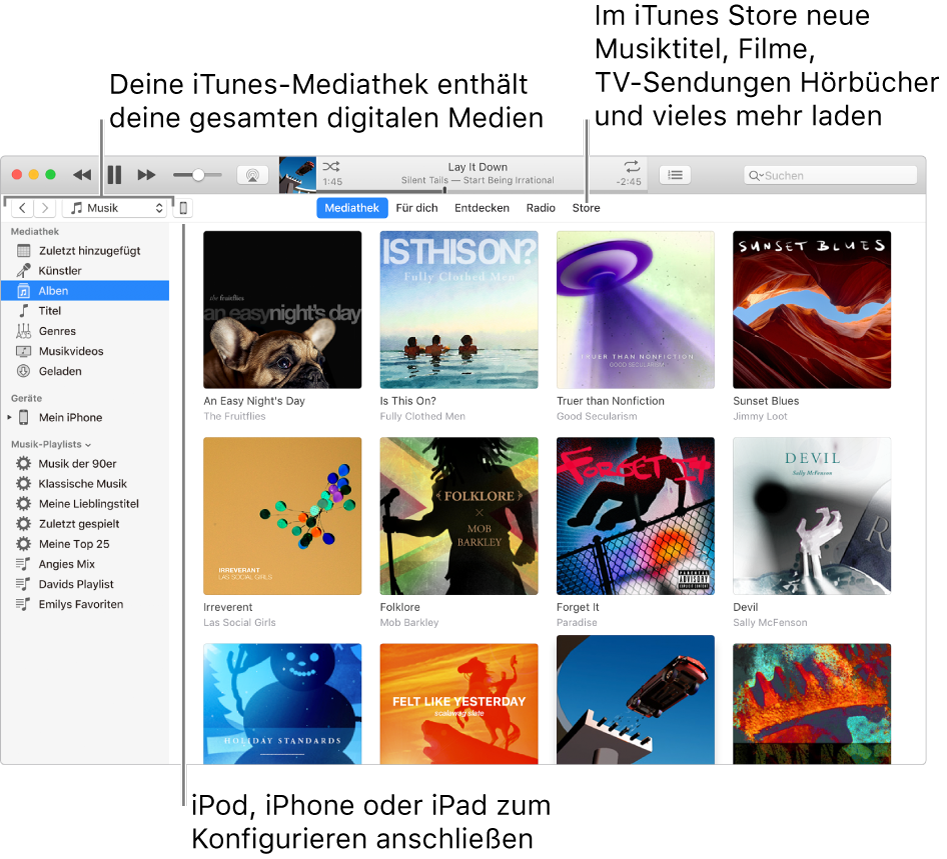Click artist name The Fruitflies

(234, 416)
